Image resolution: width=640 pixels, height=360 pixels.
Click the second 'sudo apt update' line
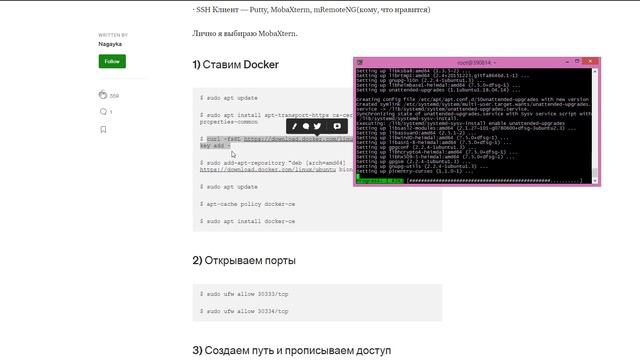pos(229,187)
